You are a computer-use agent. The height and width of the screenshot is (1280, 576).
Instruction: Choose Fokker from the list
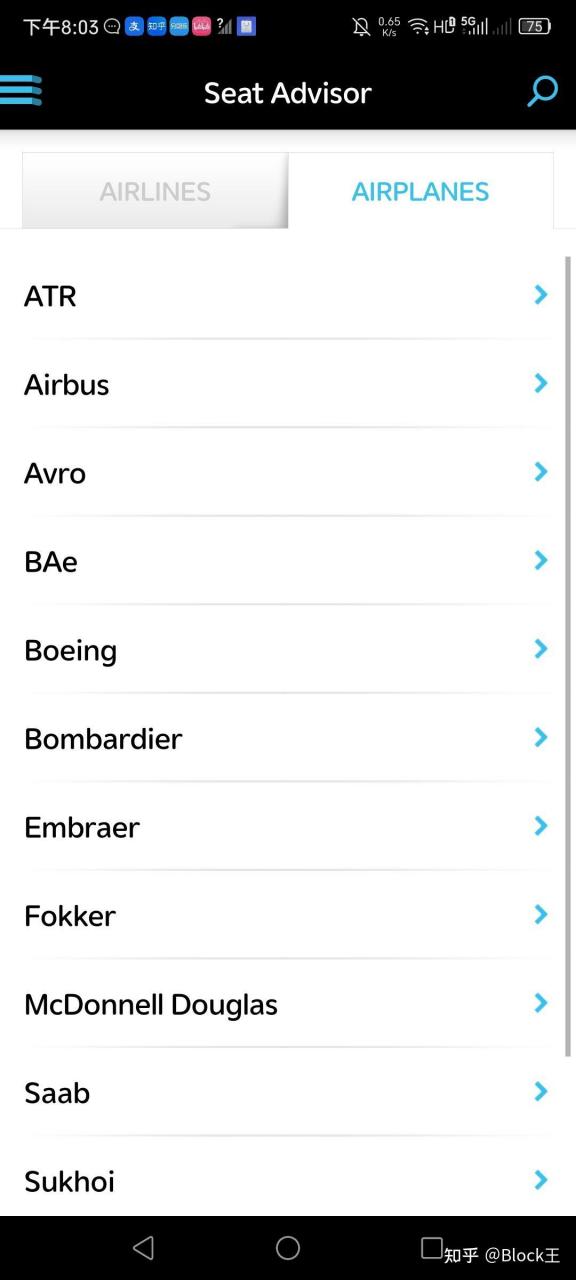pyautogui.click(x=288, y=915)
